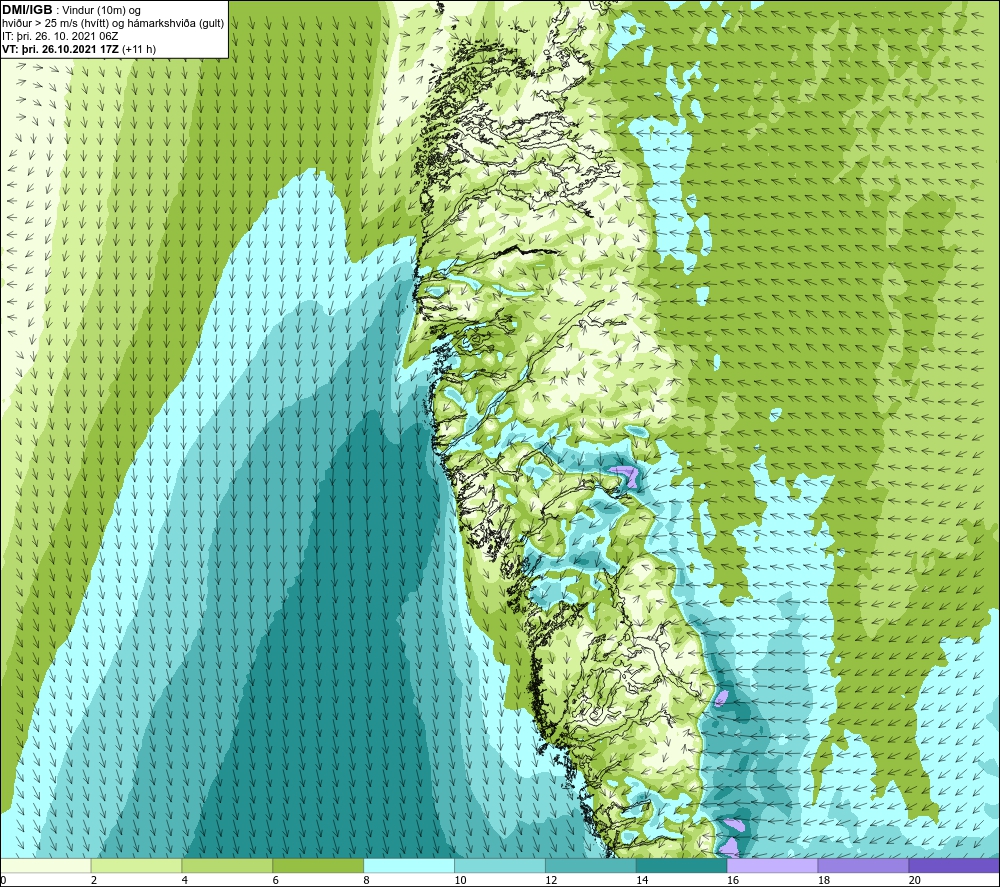Click the 18–20 m/s medium purple legend swatch
The height and width of the screenshot is (887, 1000).
[863, 865]
